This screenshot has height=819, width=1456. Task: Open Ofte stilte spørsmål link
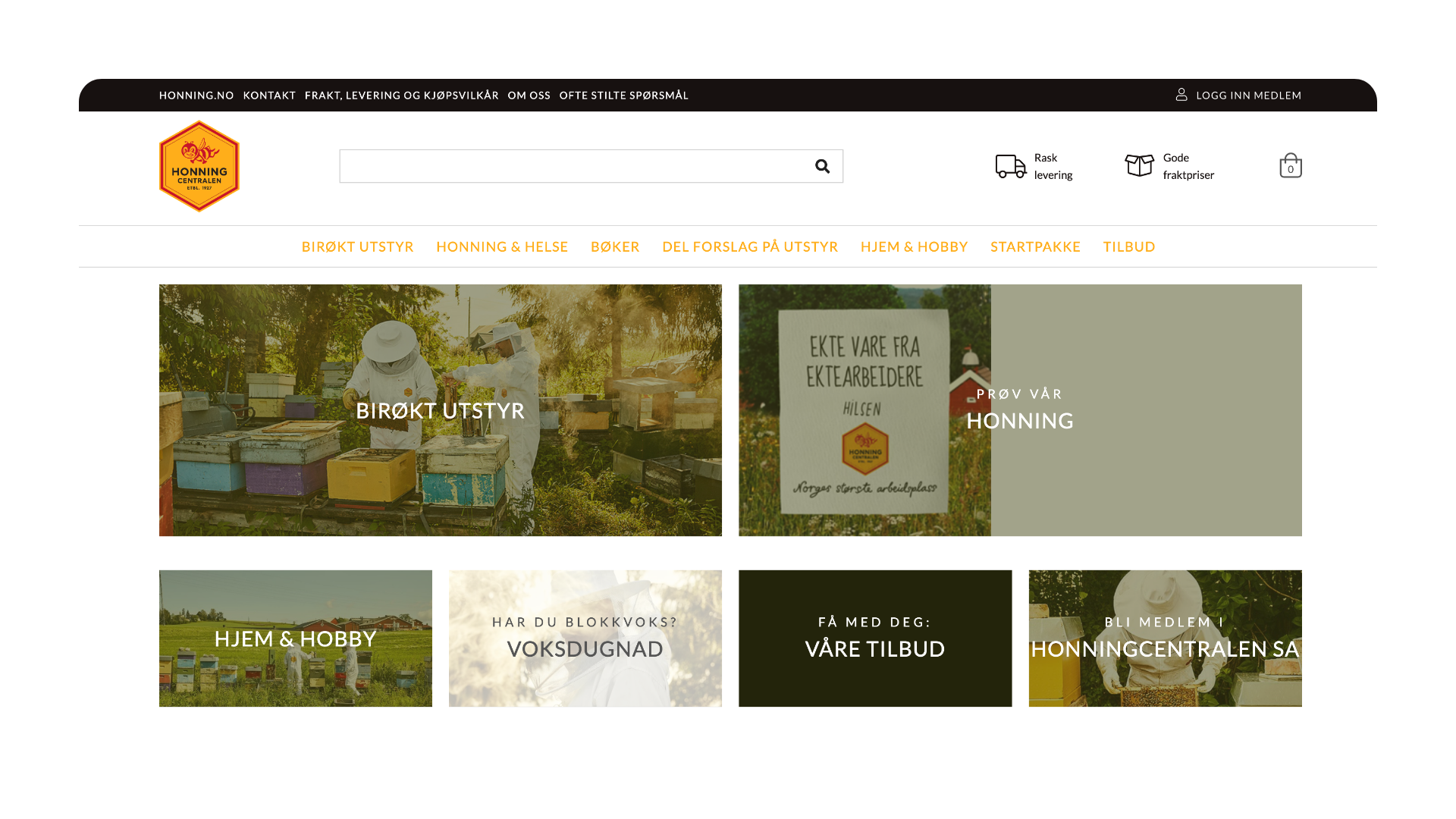click(x=623, y=96)
